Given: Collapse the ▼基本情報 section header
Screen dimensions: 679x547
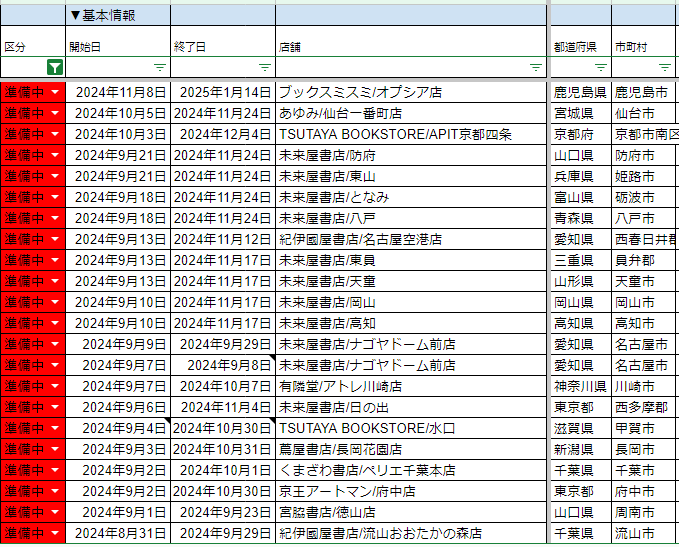Looking at the screenshot, I should click(103, 16).
